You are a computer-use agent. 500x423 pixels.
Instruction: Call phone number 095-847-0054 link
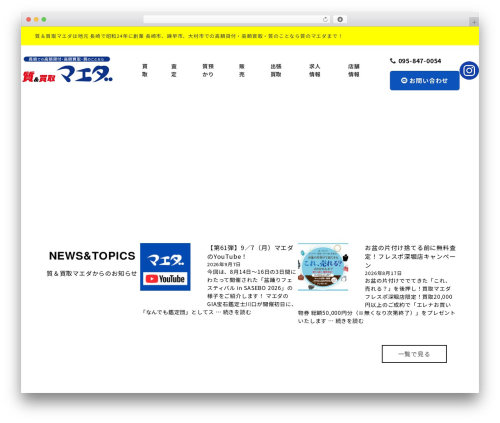420,61
